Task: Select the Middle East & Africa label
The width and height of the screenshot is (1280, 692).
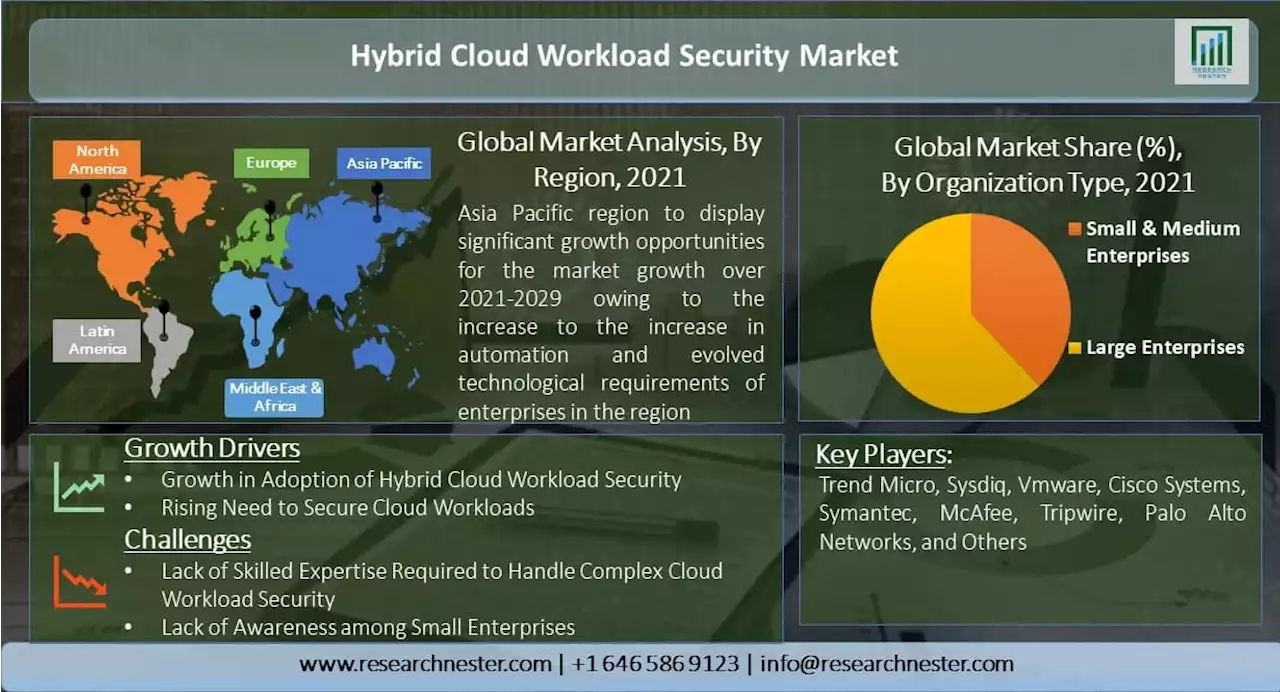Action: [274, 397]
